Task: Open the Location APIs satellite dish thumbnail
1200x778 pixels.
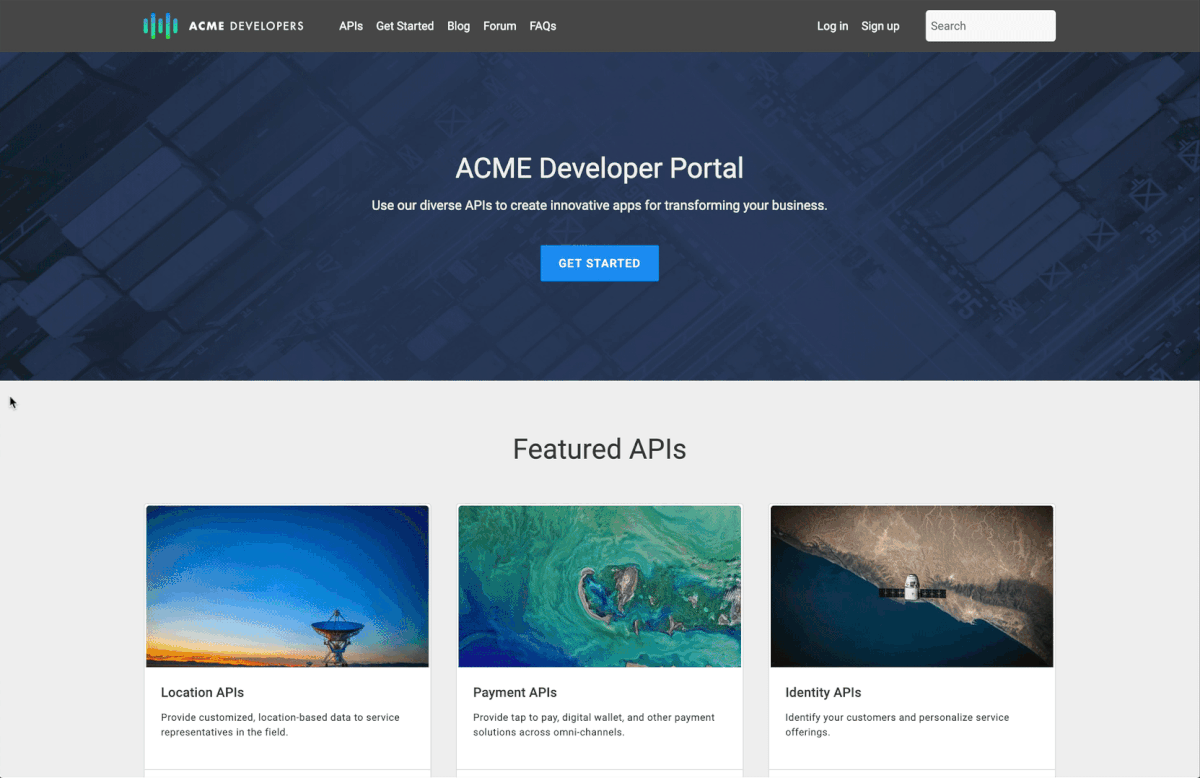Action: pos(288,586)
